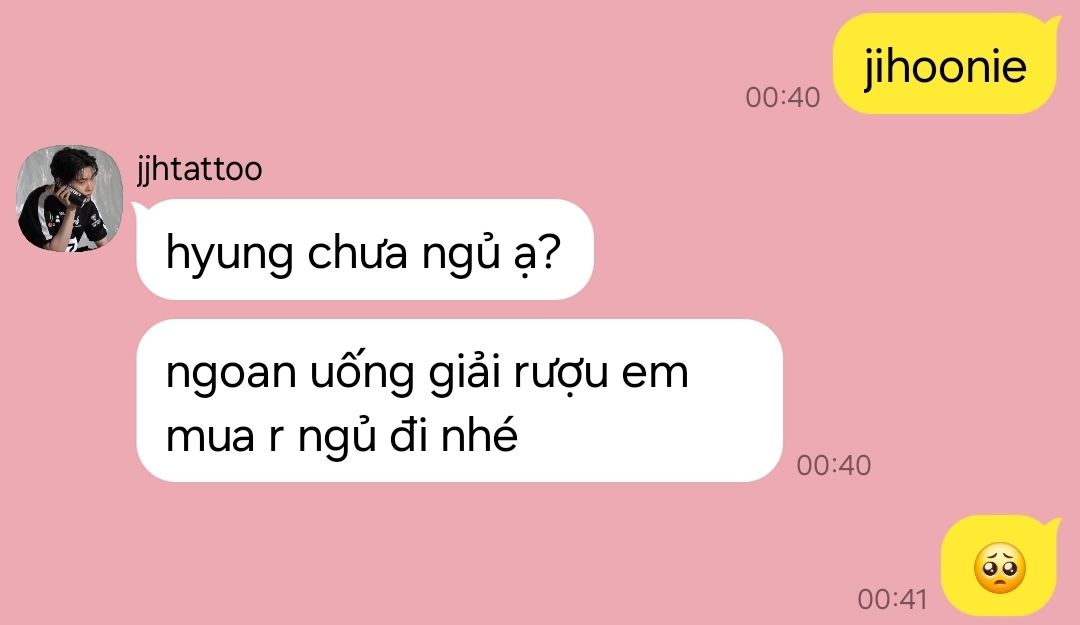Click the question mark after "ạ"

(x=548, y=252)
